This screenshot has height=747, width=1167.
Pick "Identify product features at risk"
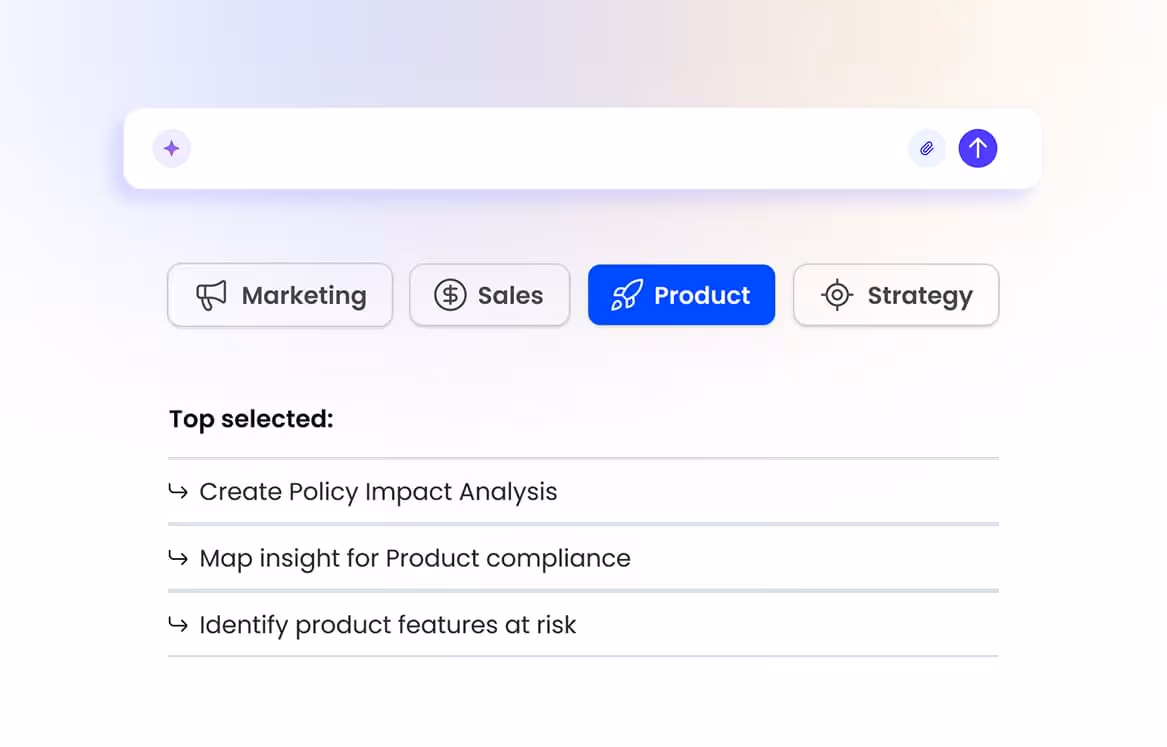point(388,625)
